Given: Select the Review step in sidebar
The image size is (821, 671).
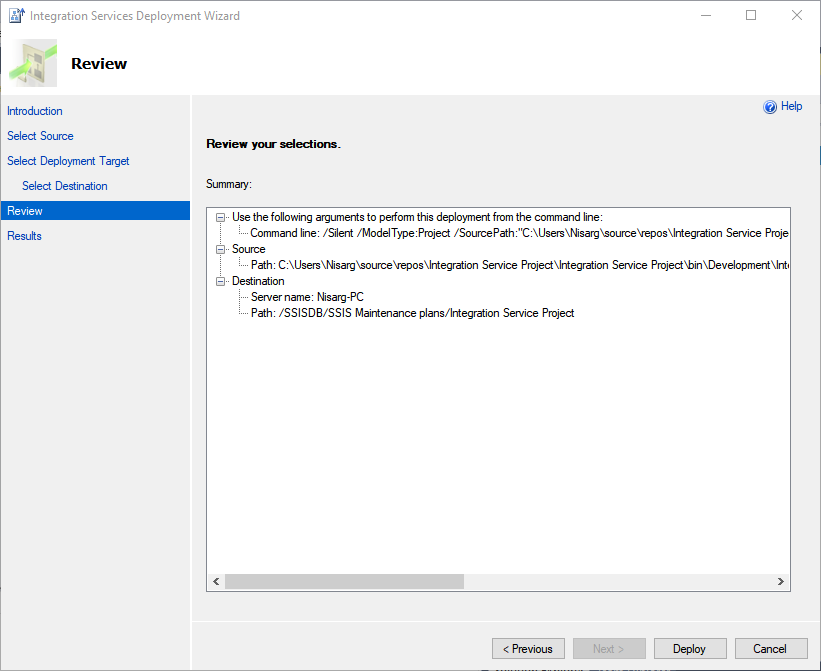Looking at the screenshot, I should (x=25, y=211).
